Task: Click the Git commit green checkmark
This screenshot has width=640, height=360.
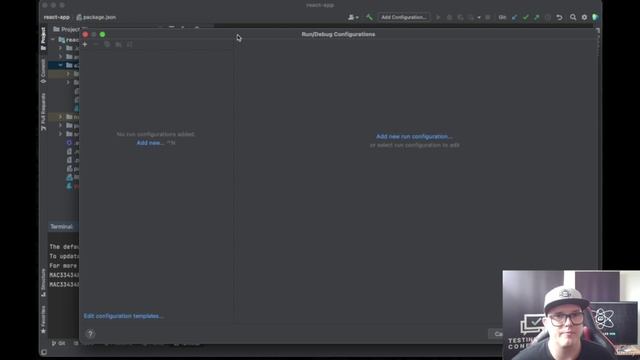Action: pos(526,17)
